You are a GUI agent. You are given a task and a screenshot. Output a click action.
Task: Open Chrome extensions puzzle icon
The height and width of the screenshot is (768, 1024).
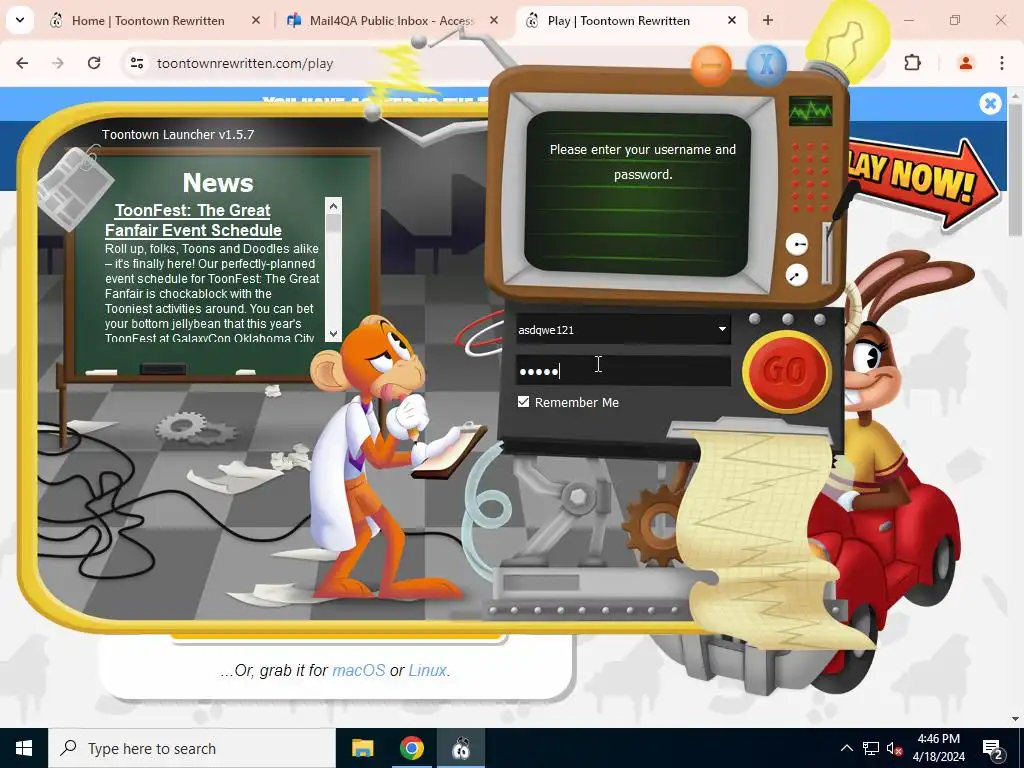[912, 63]
